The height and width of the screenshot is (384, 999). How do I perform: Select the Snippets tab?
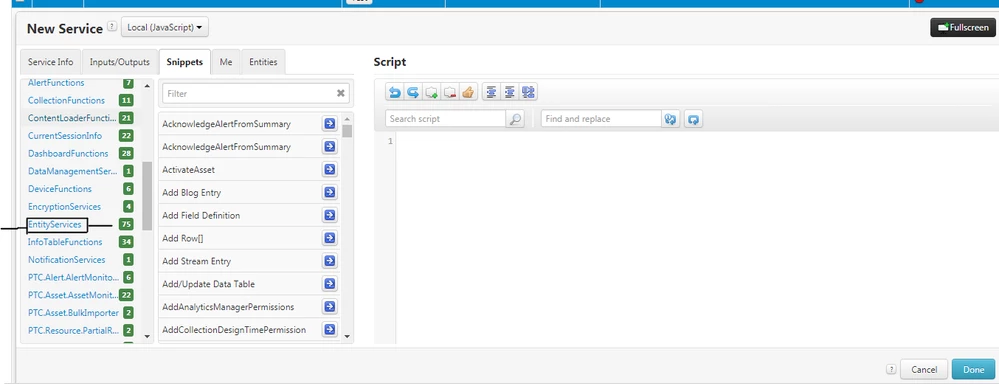(185, 62)
